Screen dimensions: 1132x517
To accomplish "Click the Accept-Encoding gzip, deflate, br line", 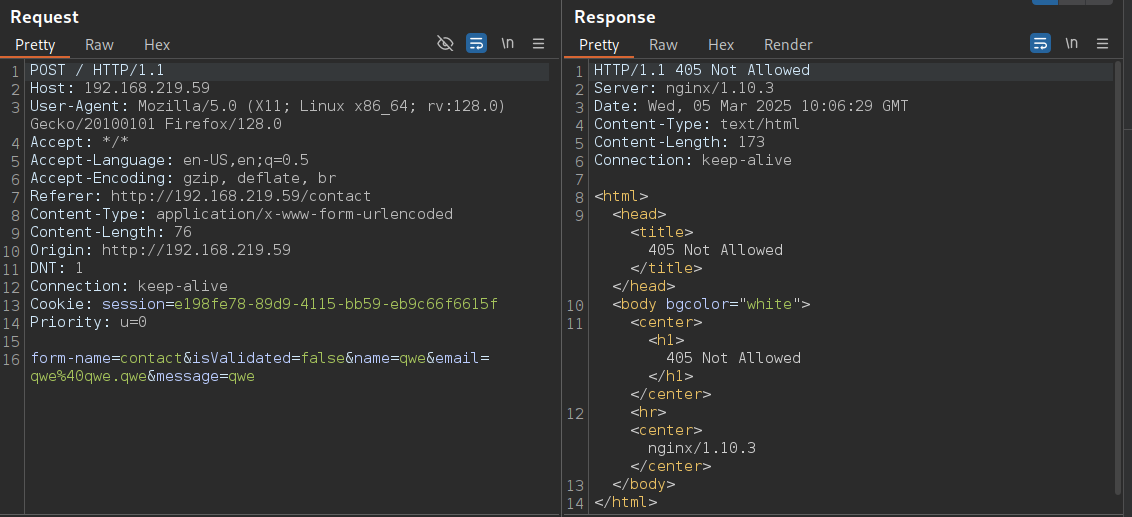I will 183,178.
